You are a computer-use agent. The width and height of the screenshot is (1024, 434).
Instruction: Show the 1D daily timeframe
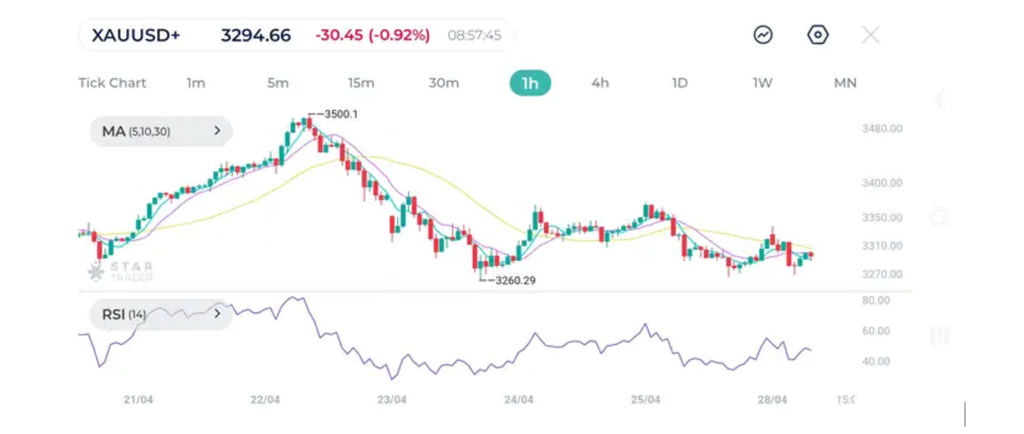(680, 83)
